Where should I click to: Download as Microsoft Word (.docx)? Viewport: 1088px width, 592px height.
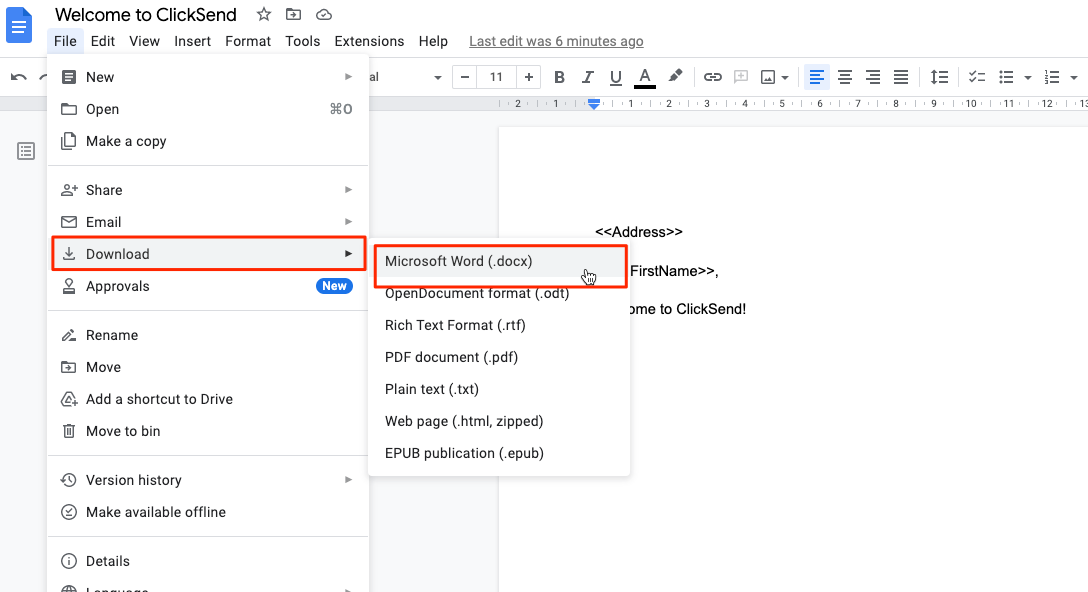click(499, 262)
